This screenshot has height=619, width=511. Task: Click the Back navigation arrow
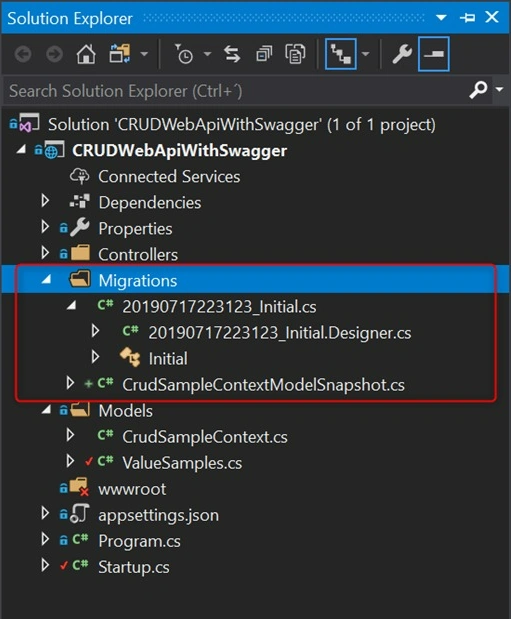click(23, 54)
